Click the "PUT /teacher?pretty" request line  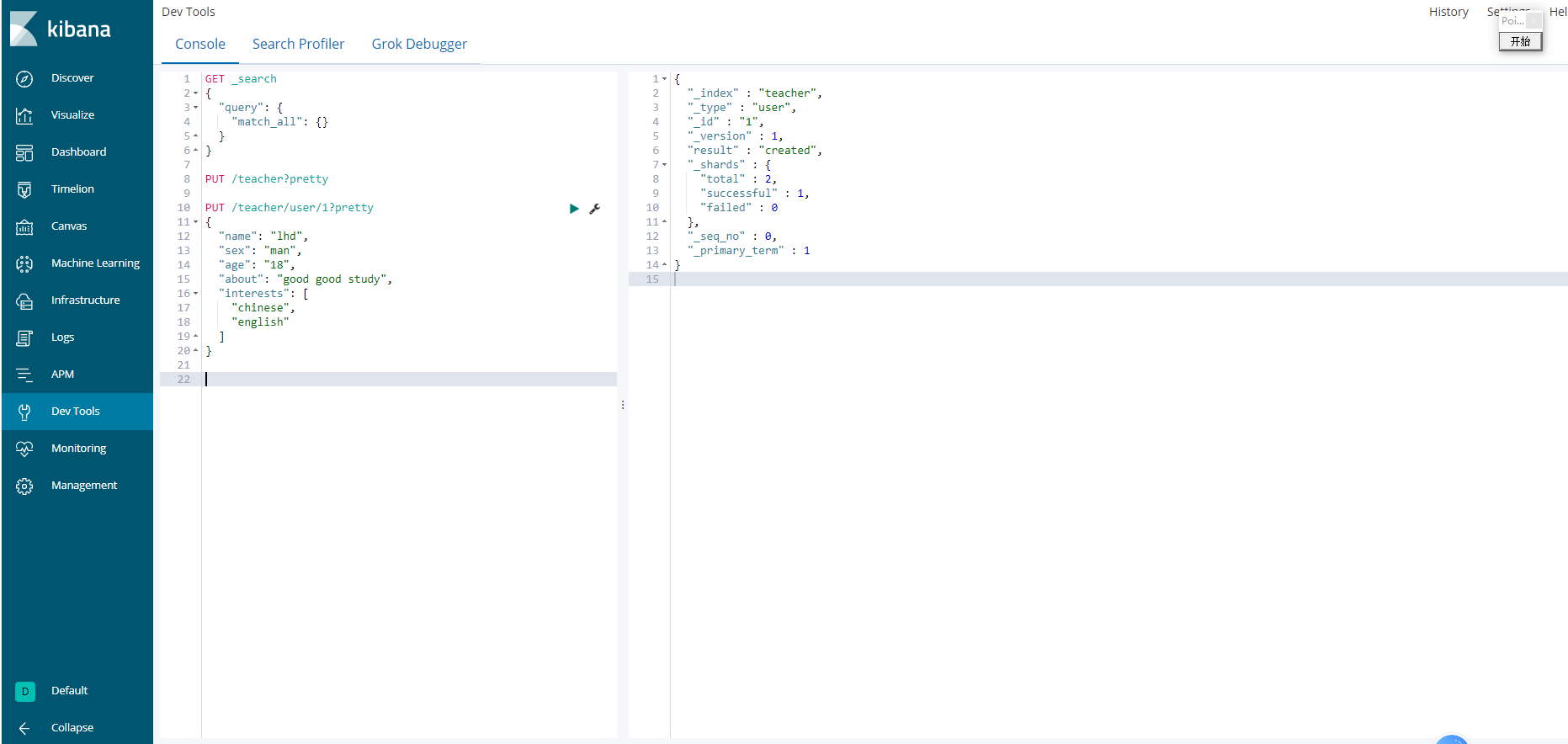click(x=267, y=179)
